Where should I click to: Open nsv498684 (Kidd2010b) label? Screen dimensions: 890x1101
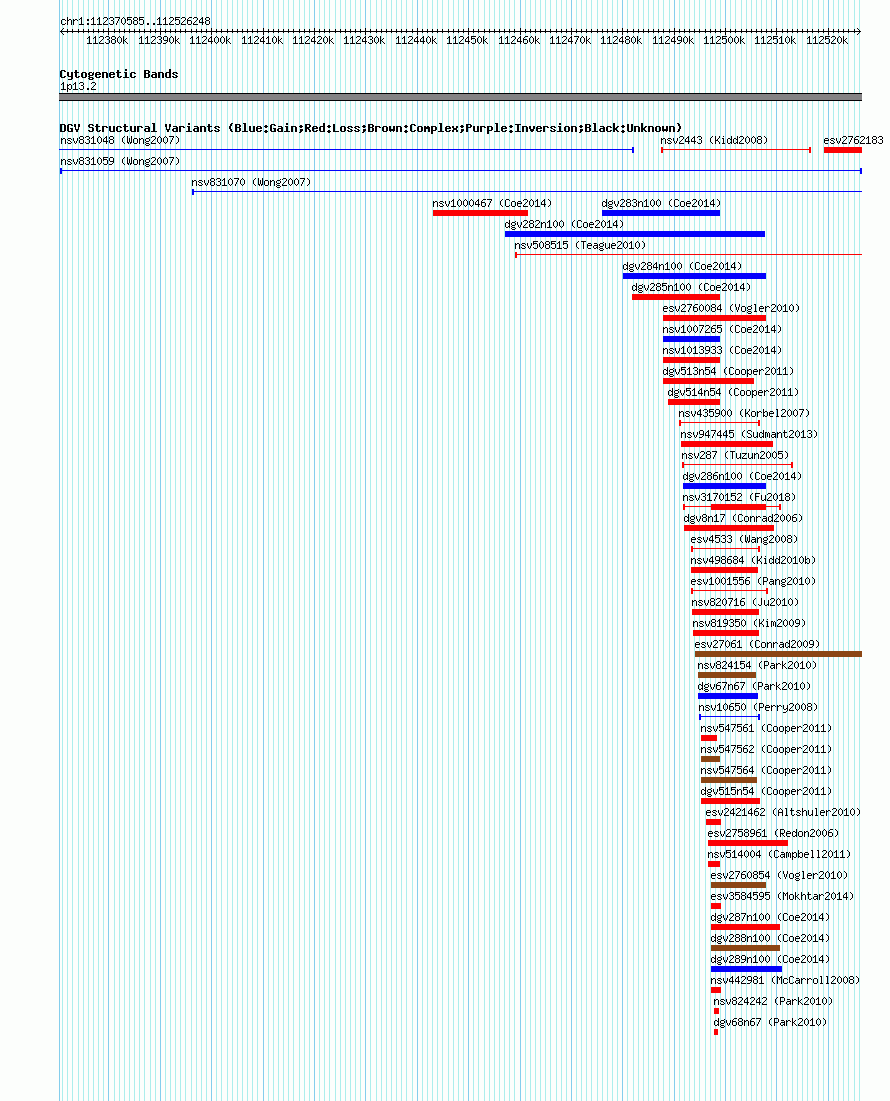pos(753,560)
